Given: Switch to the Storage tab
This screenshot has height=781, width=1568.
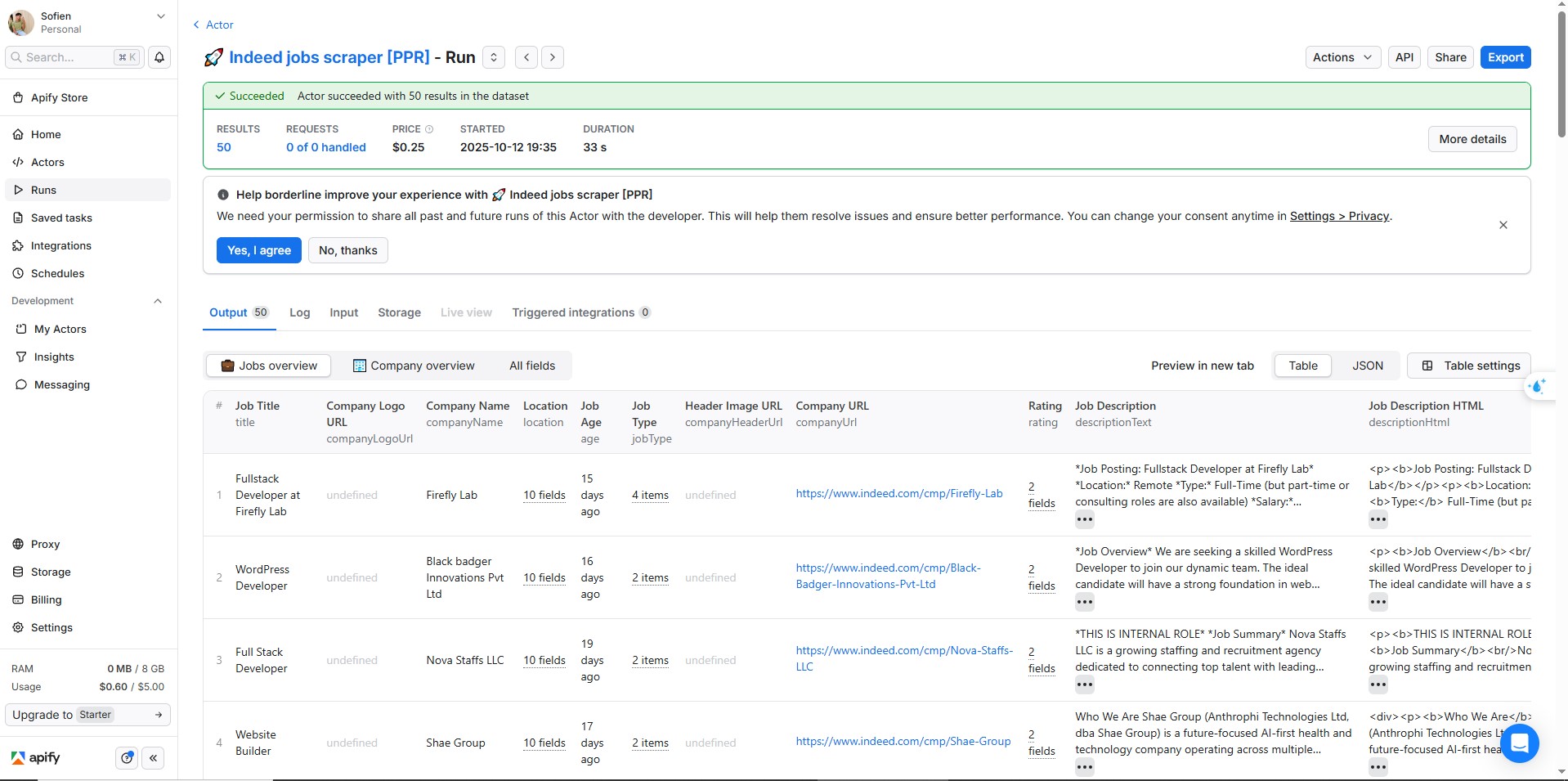Looking at the screenshot, I should tap(399, 312).
